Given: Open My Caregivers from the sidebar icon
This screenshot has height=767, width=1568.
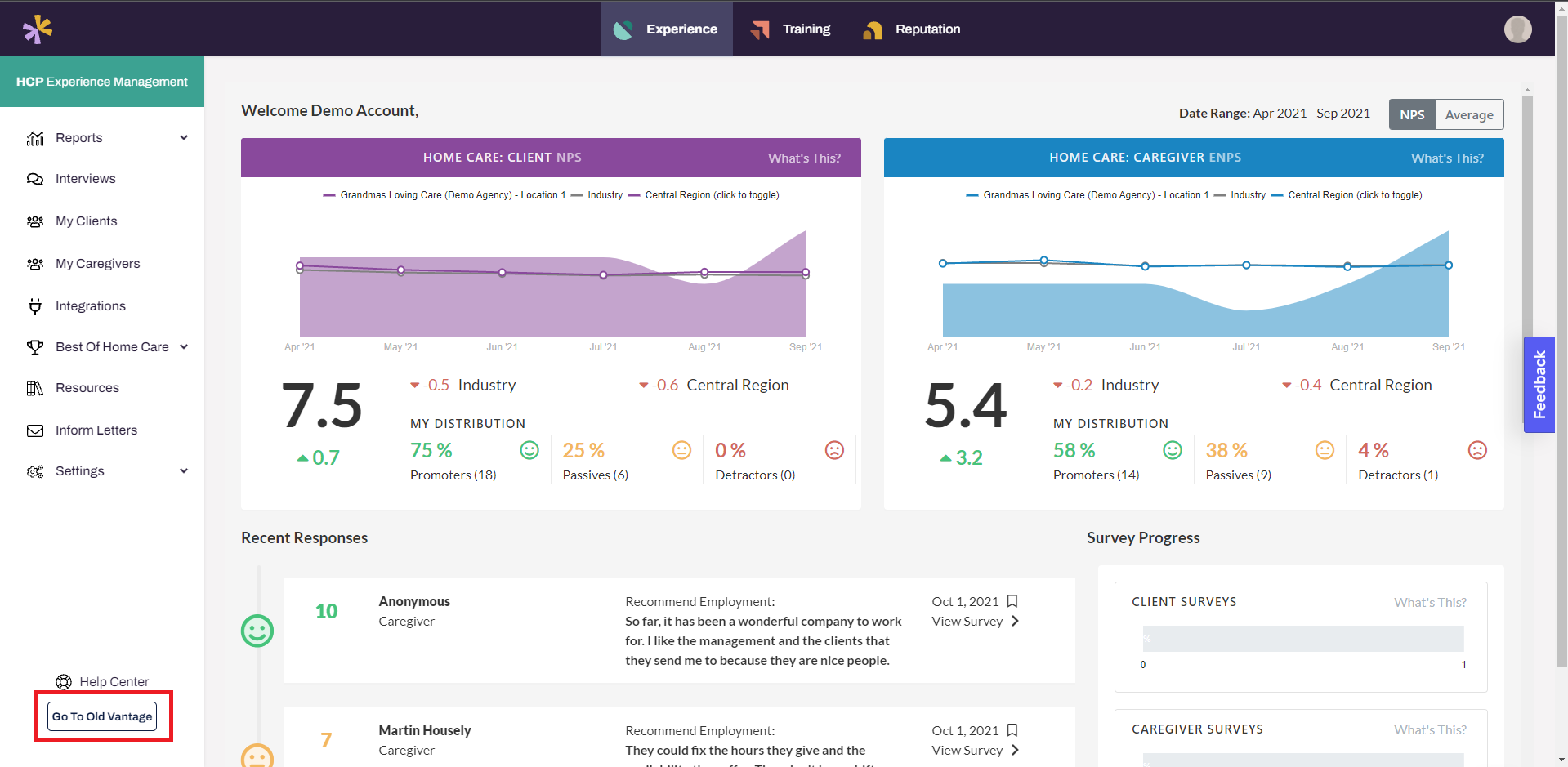Looking at the screenshot, I should (x=35, y=263).
